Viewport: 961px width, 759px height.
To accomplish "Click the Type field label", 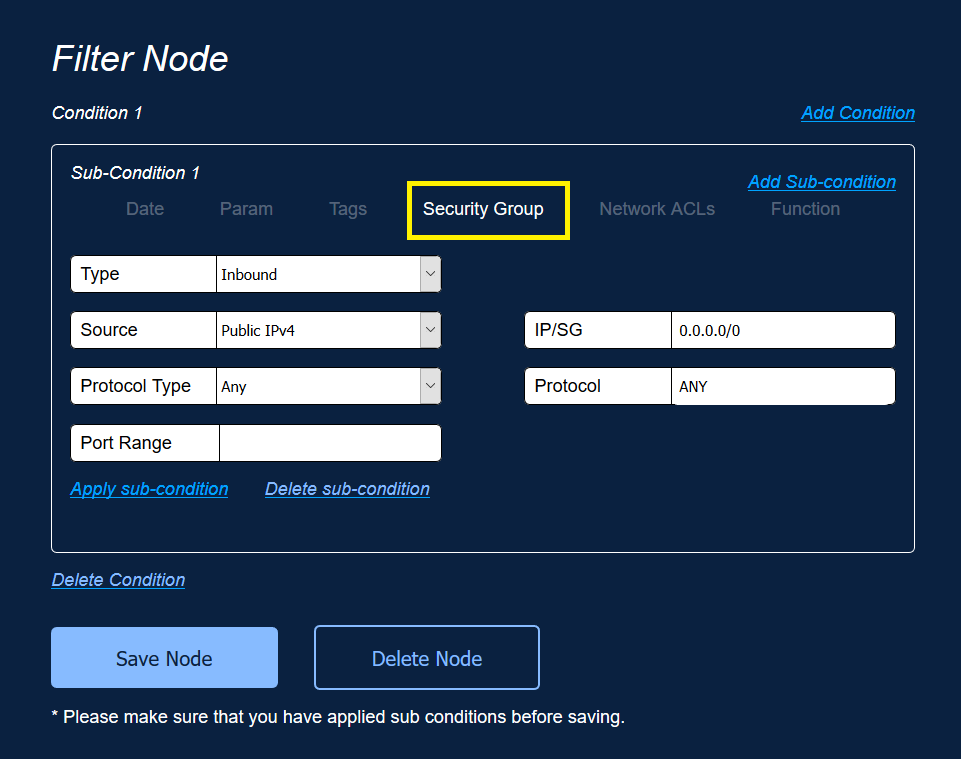I will point(100,274).
